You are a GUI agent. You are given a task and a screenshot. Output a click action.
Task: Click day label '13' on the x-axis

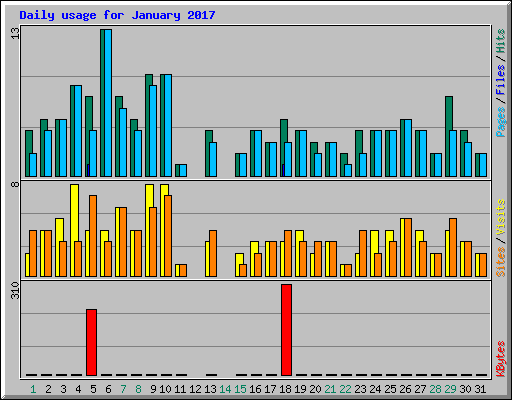(x=210, y=389)
